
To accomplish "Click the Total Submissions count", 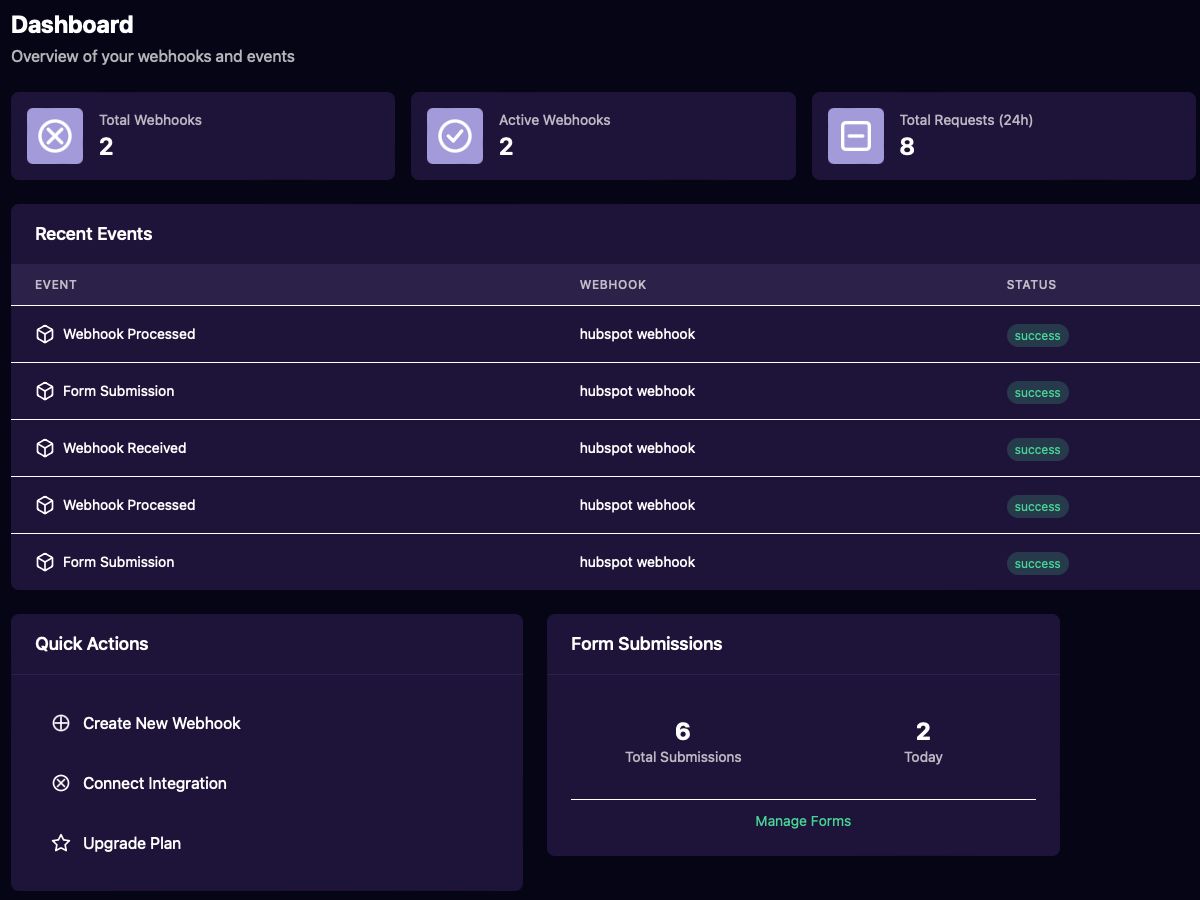I will [x=683, y=732].
